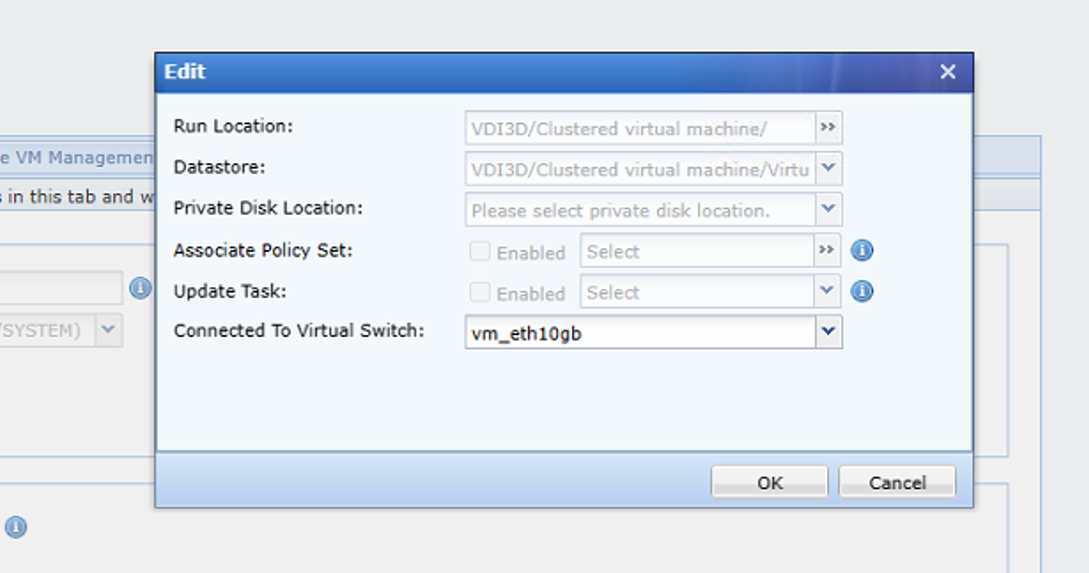Click the vm_eth10gb virtual switch field
Viewport: 1089px width, 573px height.
click(640, 333)
